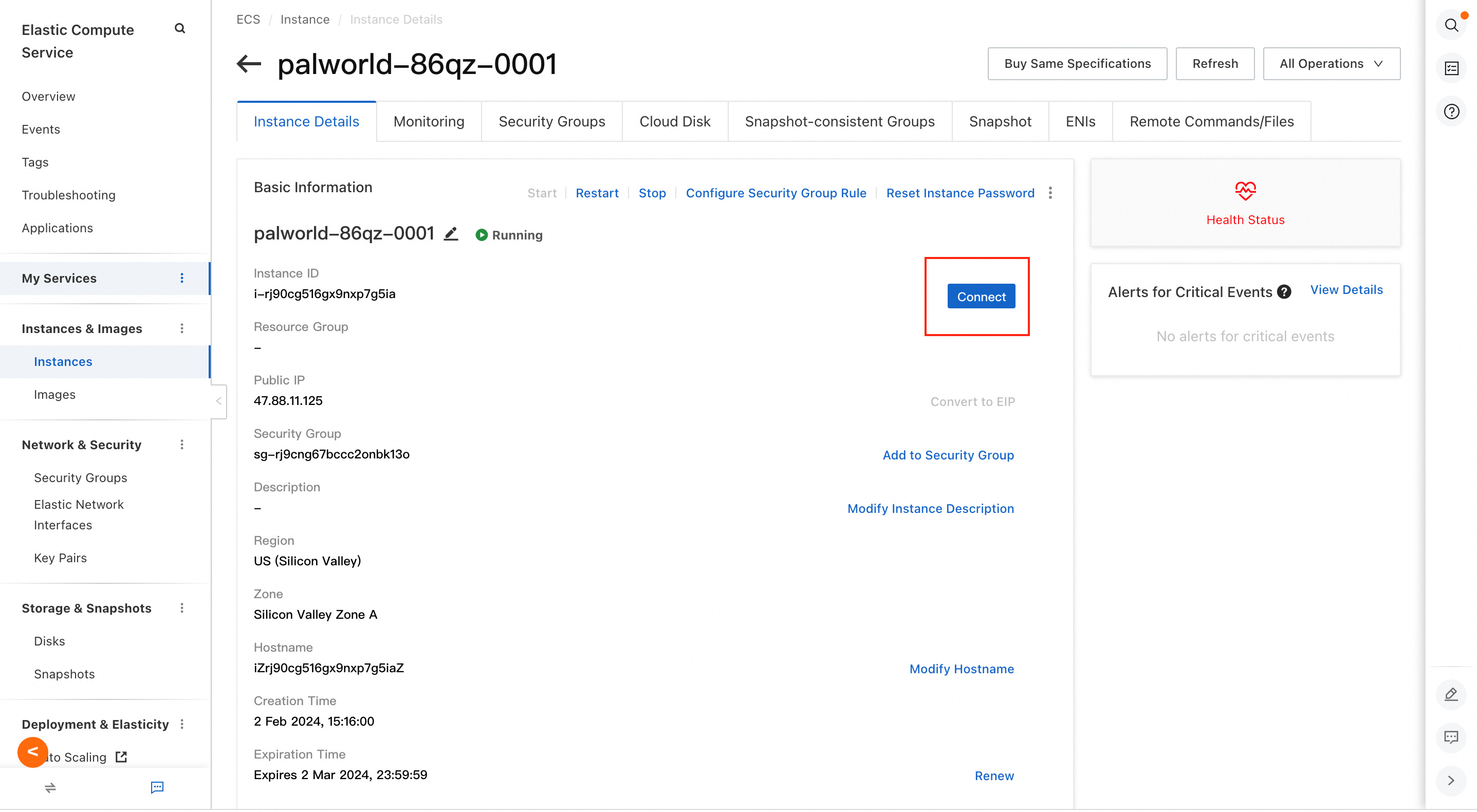Viewport: 1477px width, 812px height.
Task: Click the back arrow beside the instance title
Action: pos(249,64)
